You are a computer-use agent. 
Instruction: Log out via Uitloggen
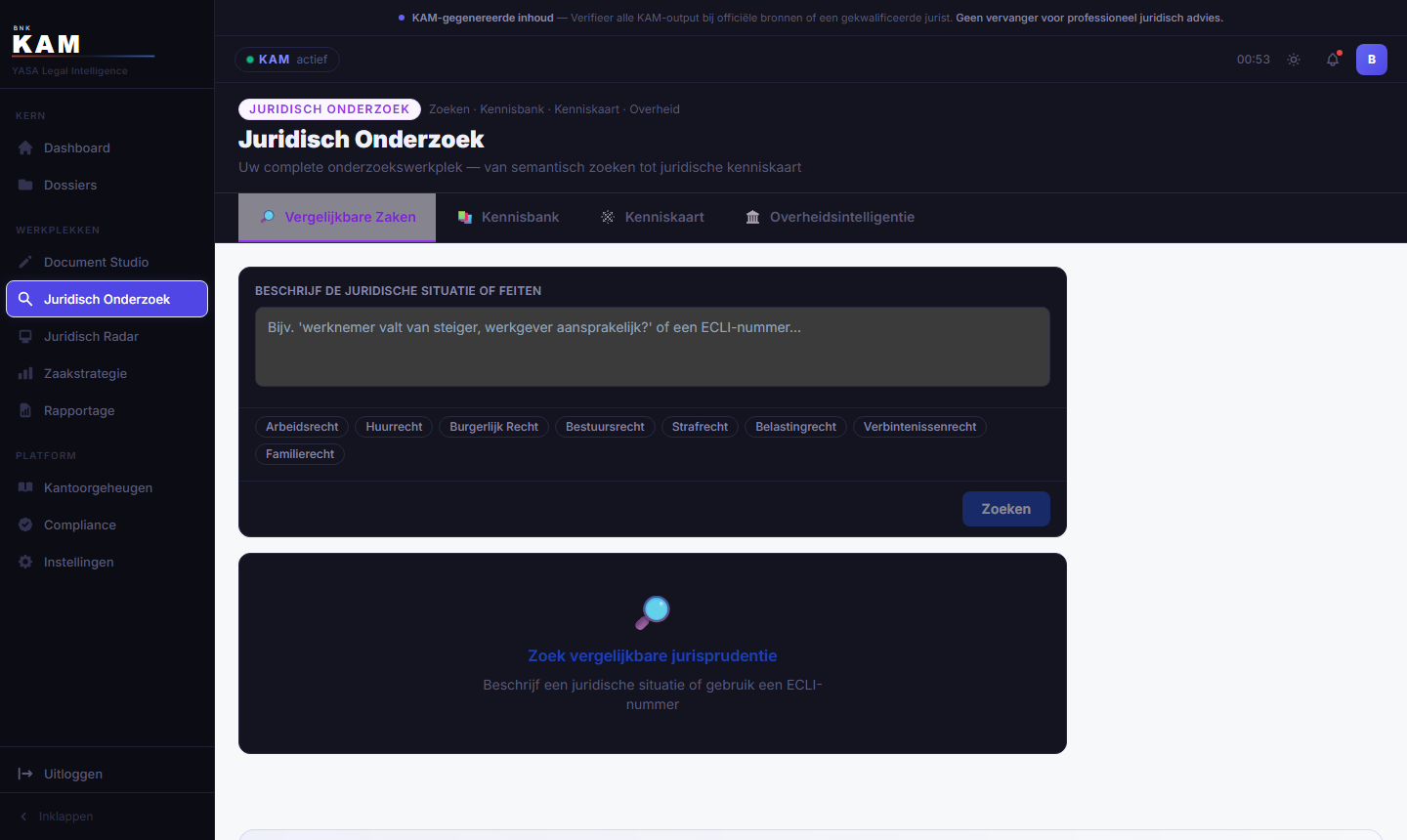pos(107,774)
